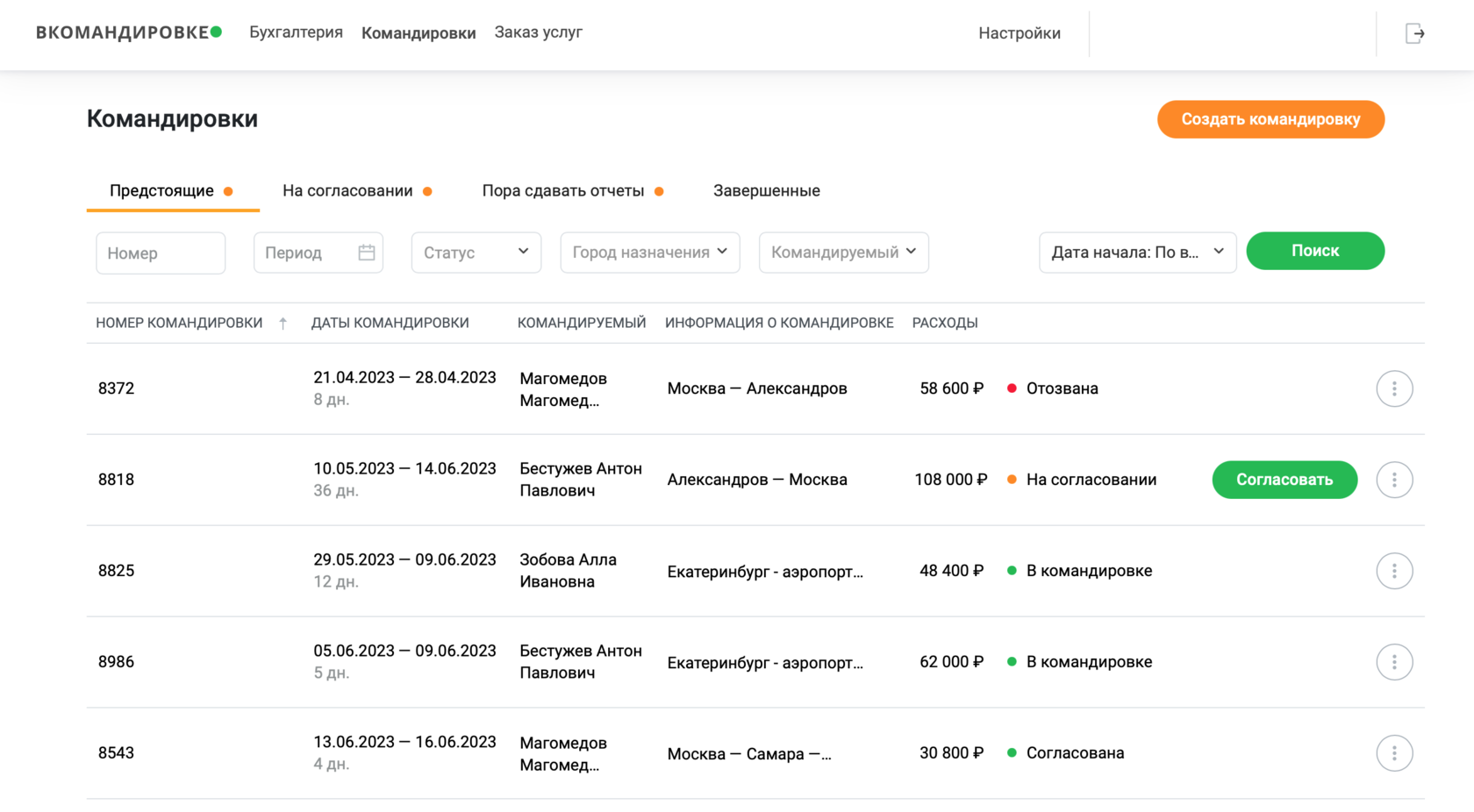Go to the Бухгалтерия section
Screen dimensions: 1474x812
pyautogui.click(x=296, y=32)
